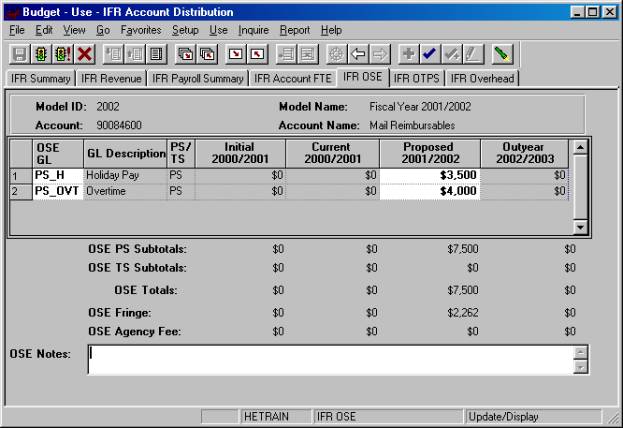
Task: Click the traffic light with exclamation icon
Action: [x=62, y=54]
